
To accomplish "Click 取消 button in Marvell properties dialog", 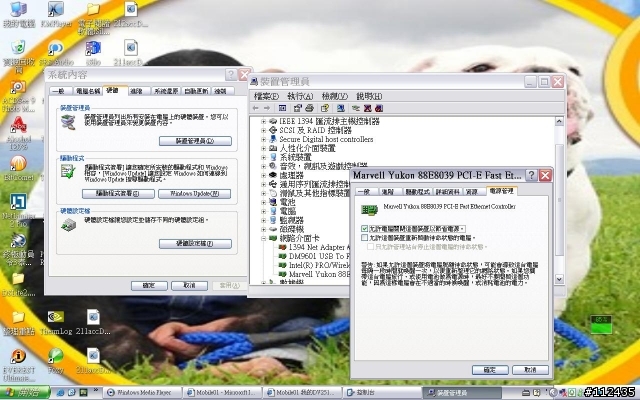I will point(530,370).
